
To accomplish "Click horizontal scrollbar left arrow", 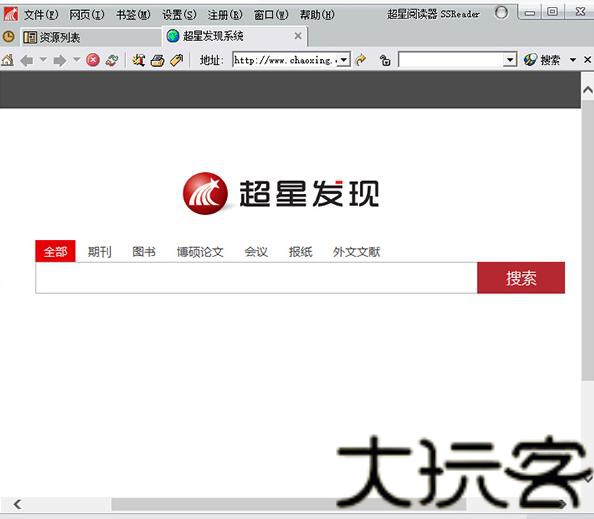I will click(x=17, y=504).
